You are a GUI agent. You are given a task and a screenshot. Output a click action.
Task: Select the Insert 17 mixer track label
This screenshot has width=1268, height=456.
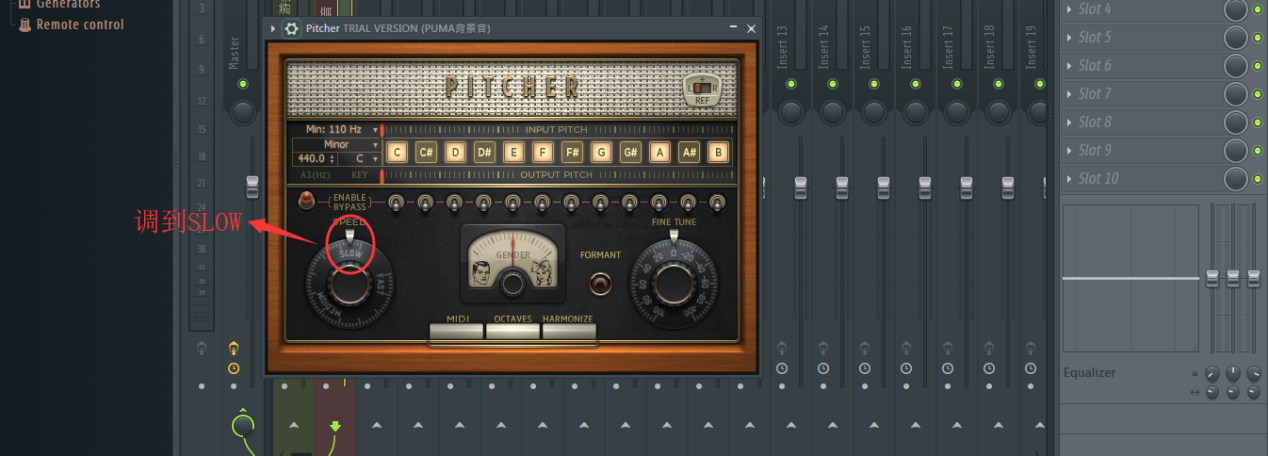pos(948,45)
